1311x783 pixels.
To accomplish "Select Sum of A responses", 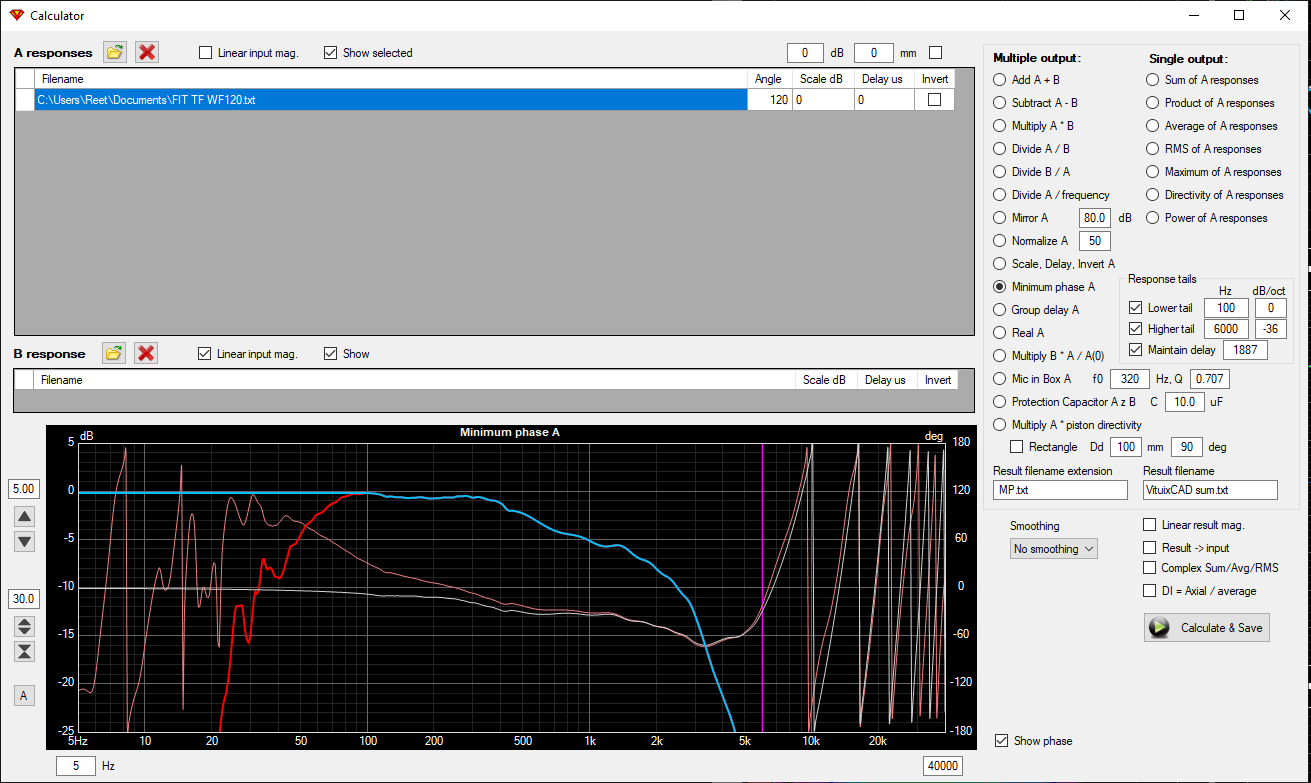I will (x=1152, y=80).
